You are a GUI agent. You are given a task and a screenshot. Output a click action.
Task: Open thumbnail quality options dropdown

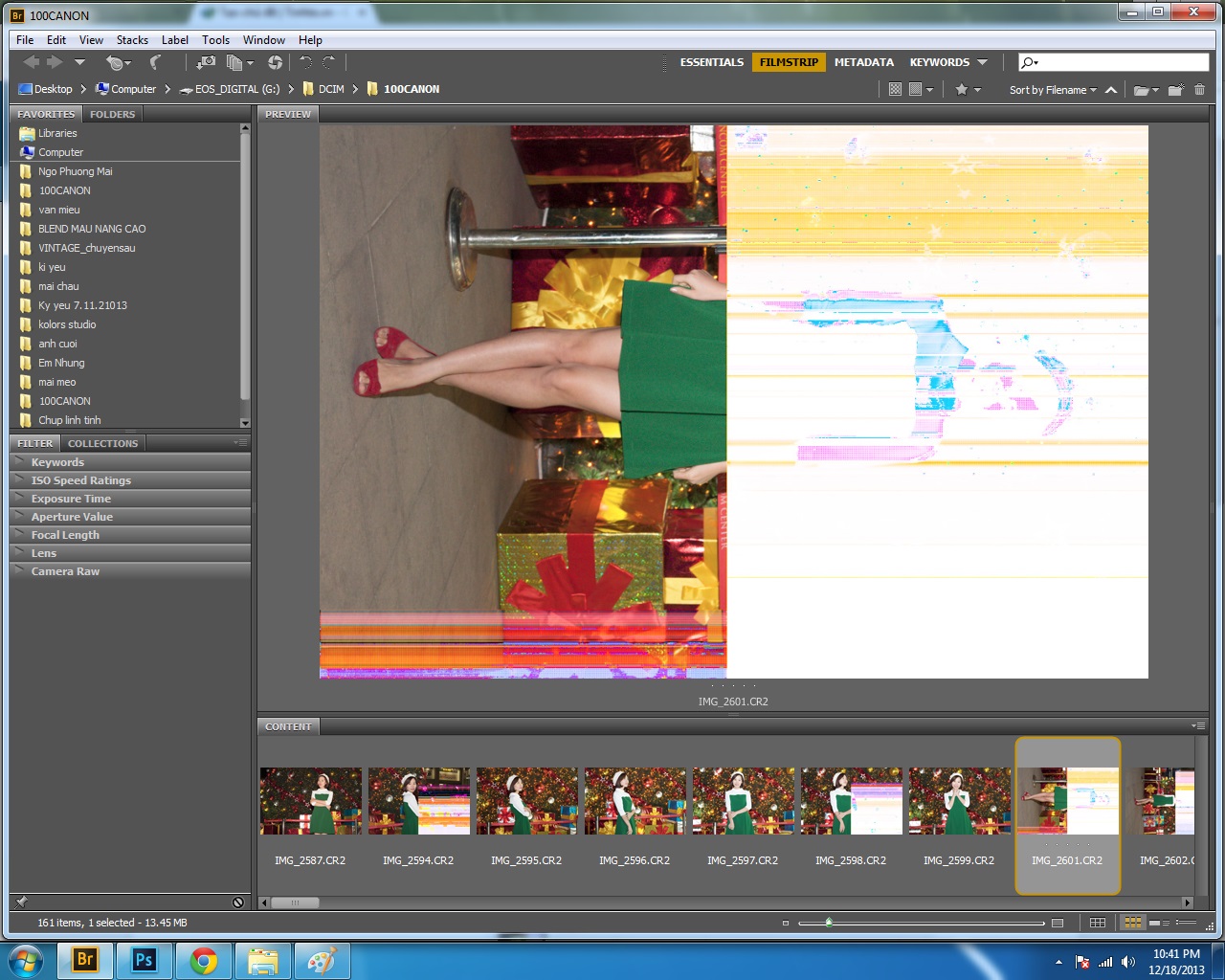(x=921, y=89)
